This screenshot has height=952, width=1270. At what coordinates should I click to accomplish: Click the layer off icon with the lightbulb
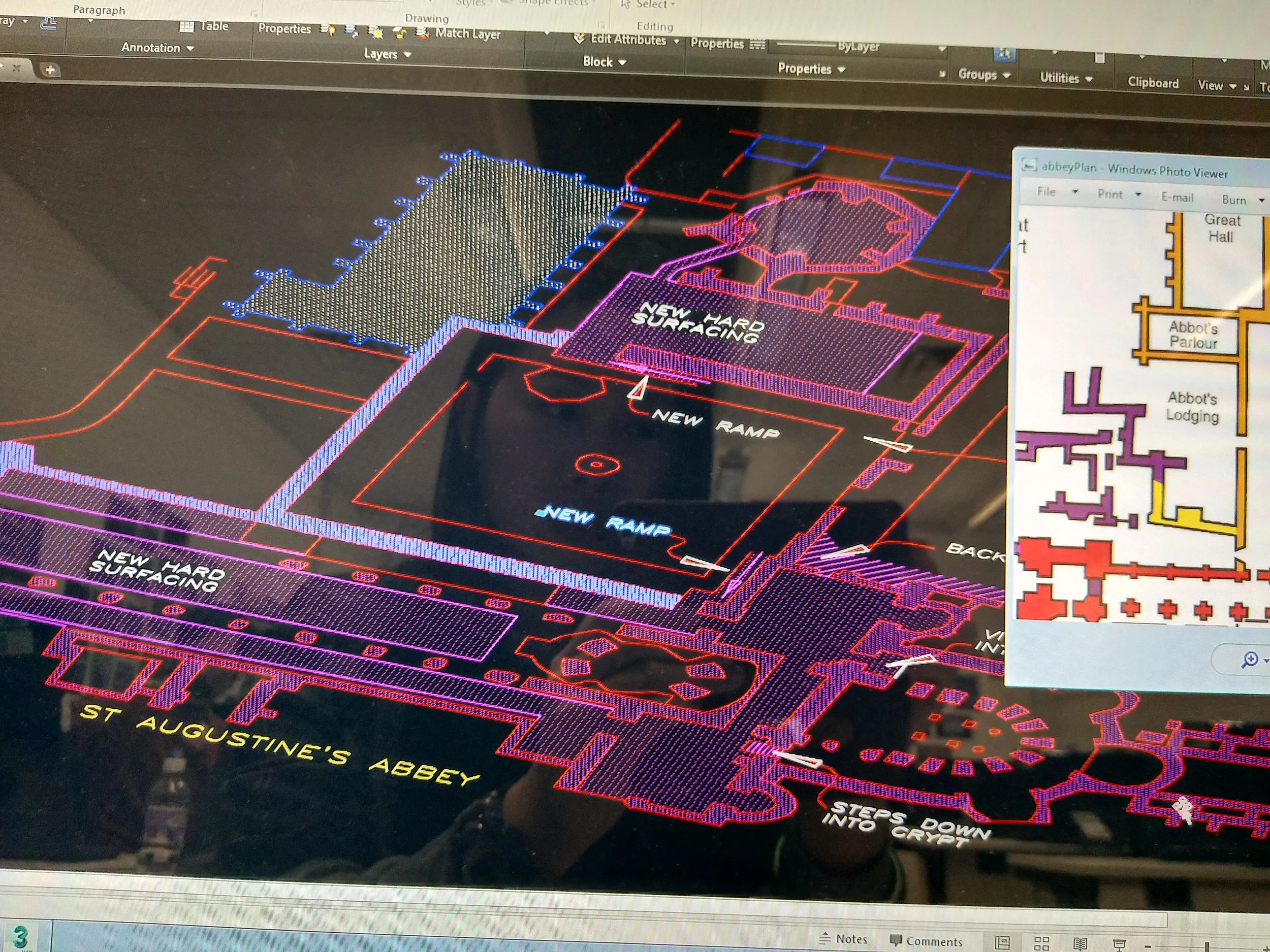328,29
